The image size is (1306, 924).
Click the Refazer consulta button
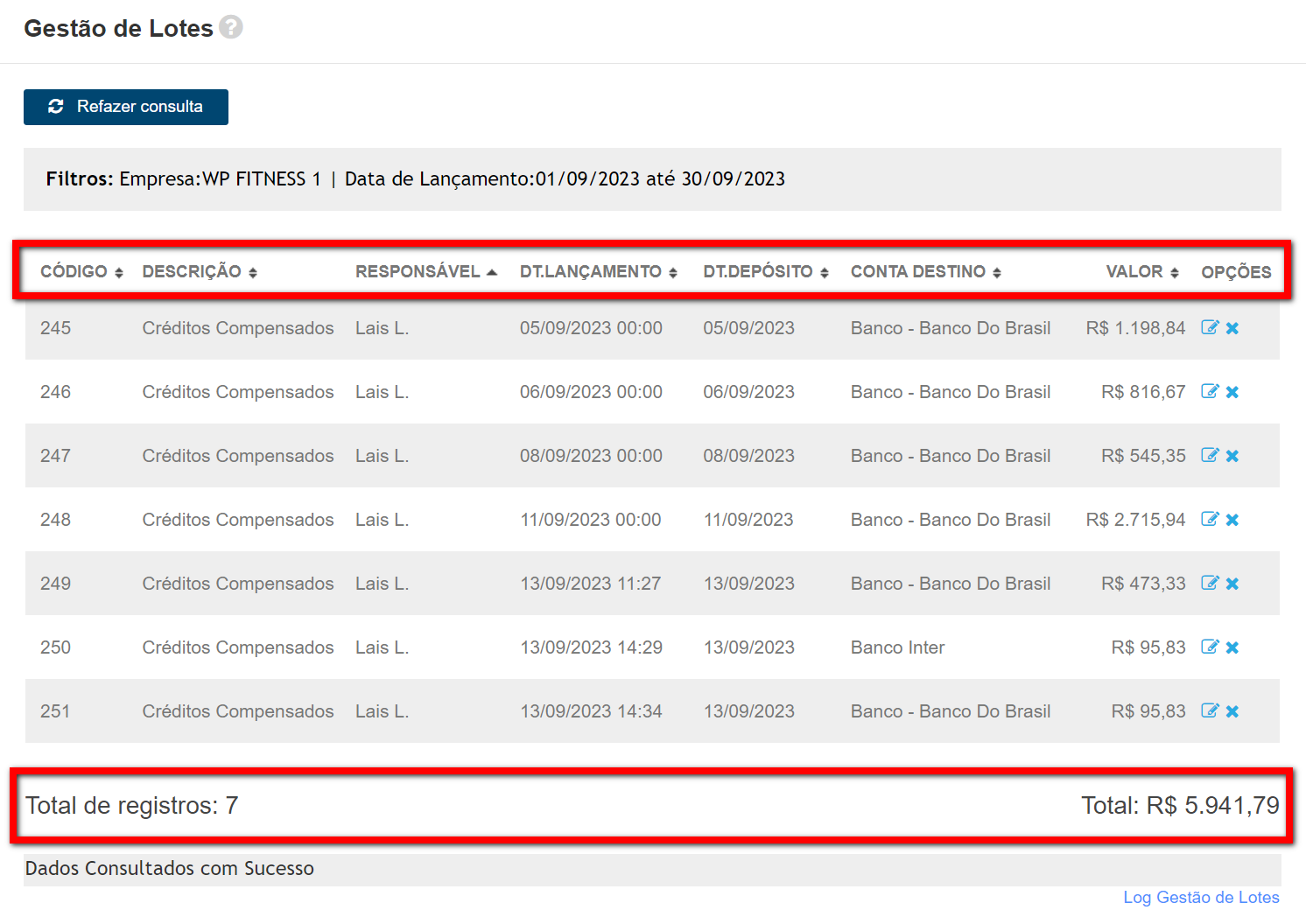126,107
